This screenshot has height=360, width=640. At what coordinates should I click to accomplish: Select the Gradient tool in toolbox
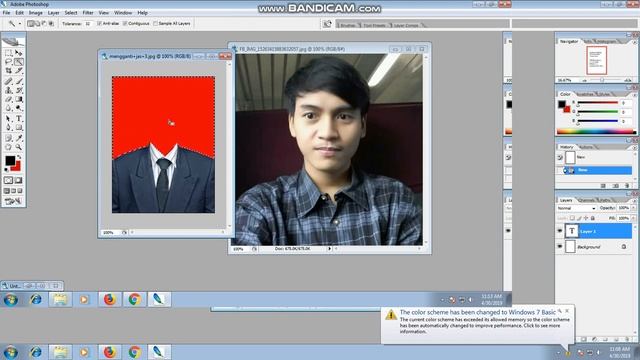[x=19, y=99]
